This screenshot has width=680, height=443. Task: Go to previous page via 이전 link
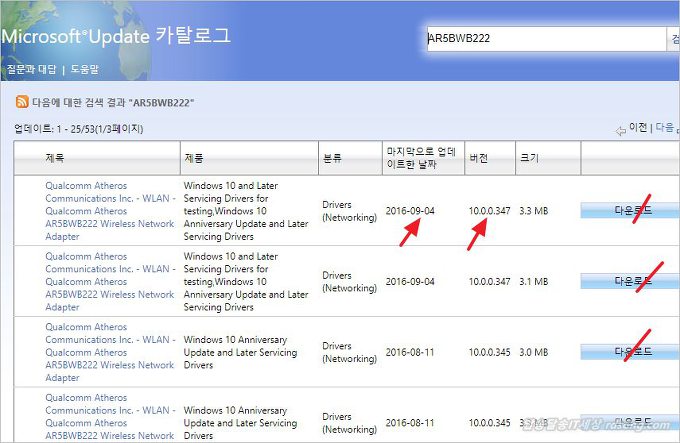coord(638,128)
